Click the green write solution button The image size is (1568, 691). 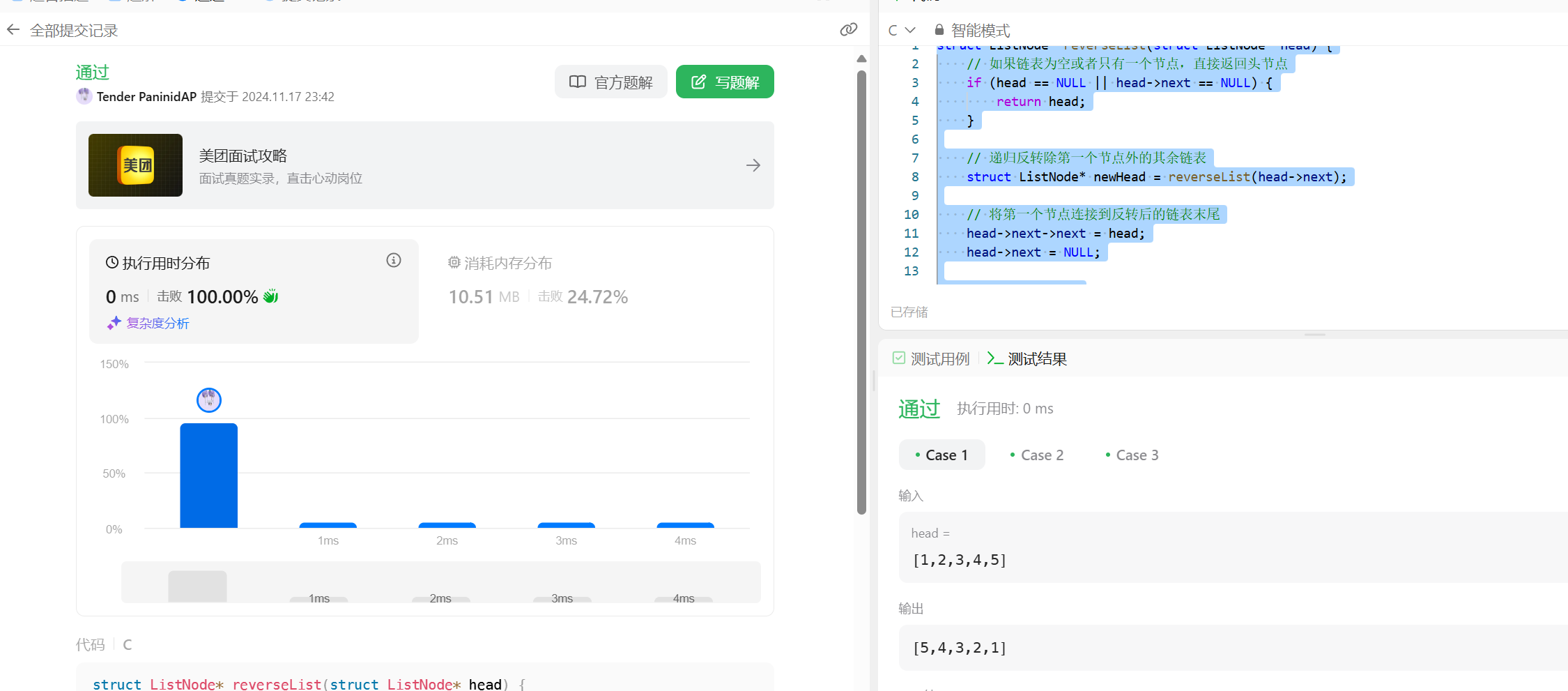725,82
